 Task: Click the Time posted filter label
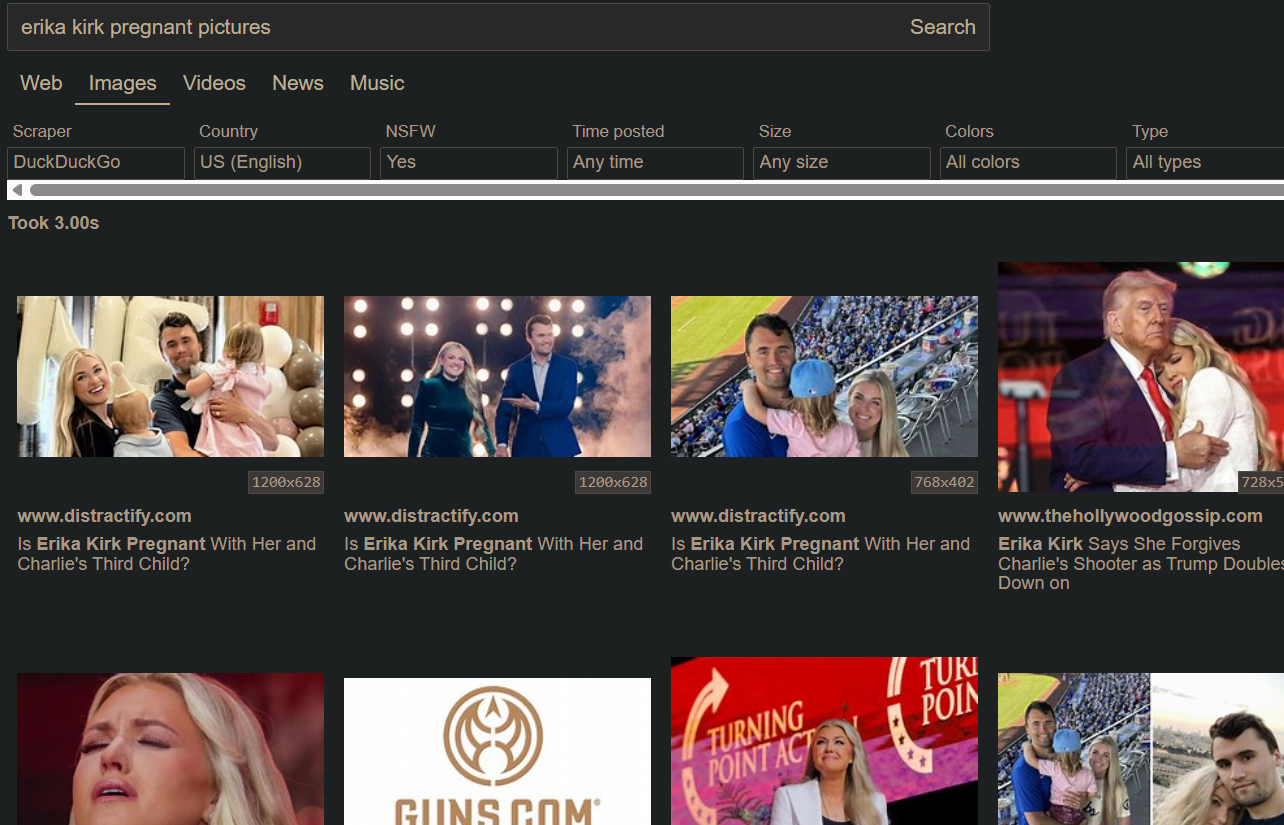tap(618, 131)
